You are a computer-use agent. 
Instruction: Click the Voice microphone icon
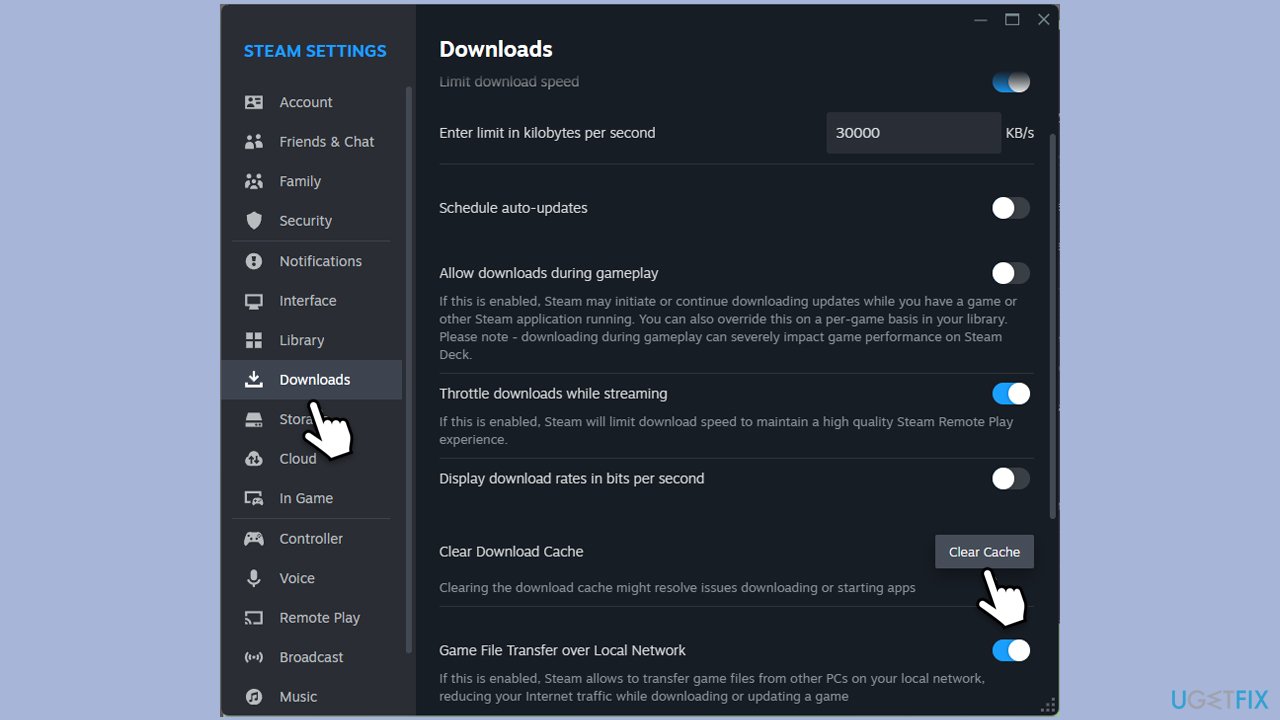[x=254, y=578]
